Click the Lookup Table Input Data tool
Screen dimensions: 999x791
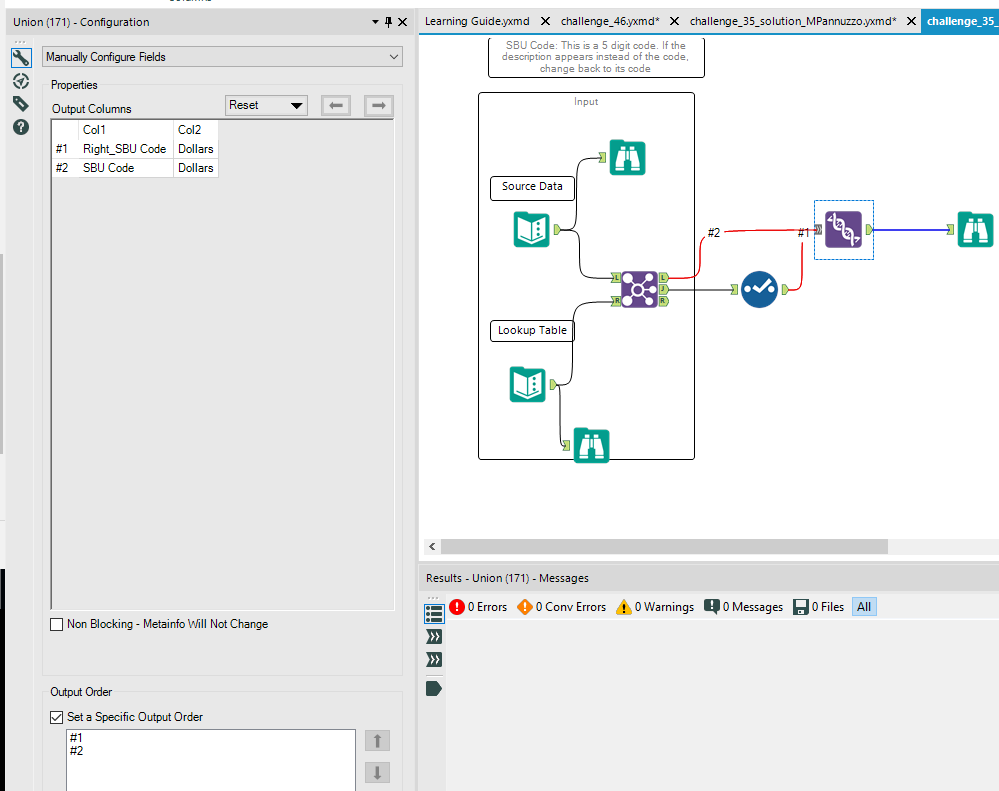coord(527,384)
